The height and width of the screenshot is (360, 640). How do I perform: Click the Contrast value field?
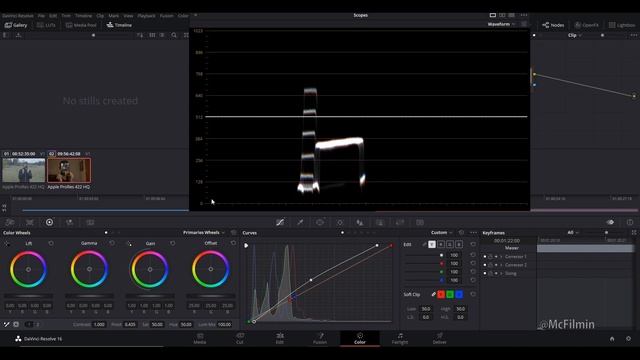click(99, 324)
